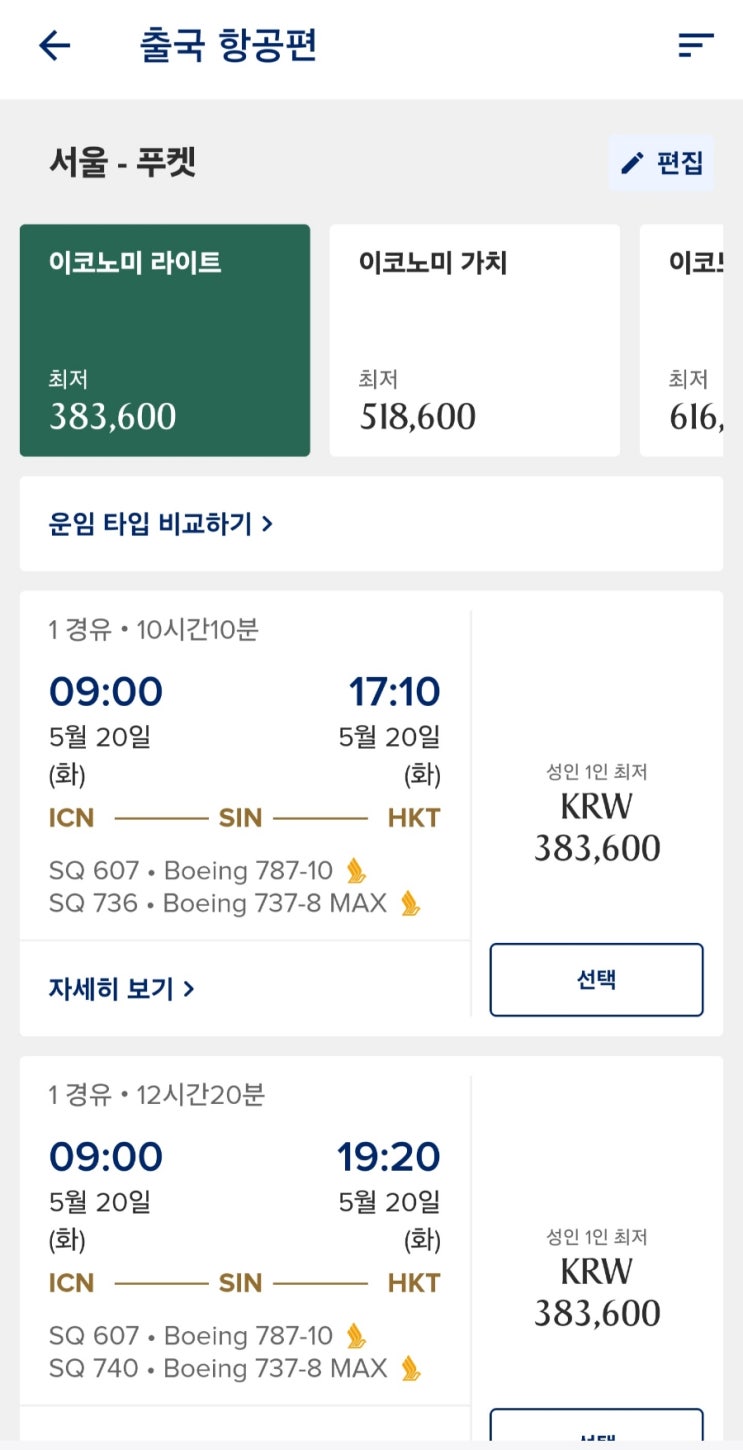Select the 이코노미 라이트 fare tab
This screenshot has height=1450, width=743.
[165, 340]
